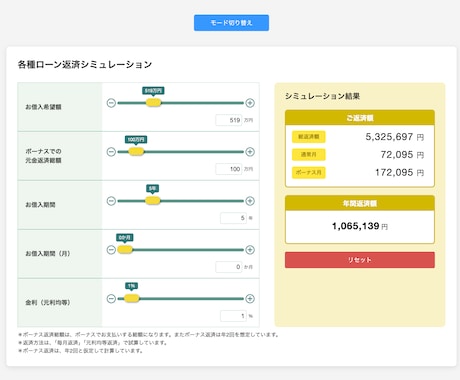
Task: Click plus icon for bonus repayment amount
Action: click(250, 152)
